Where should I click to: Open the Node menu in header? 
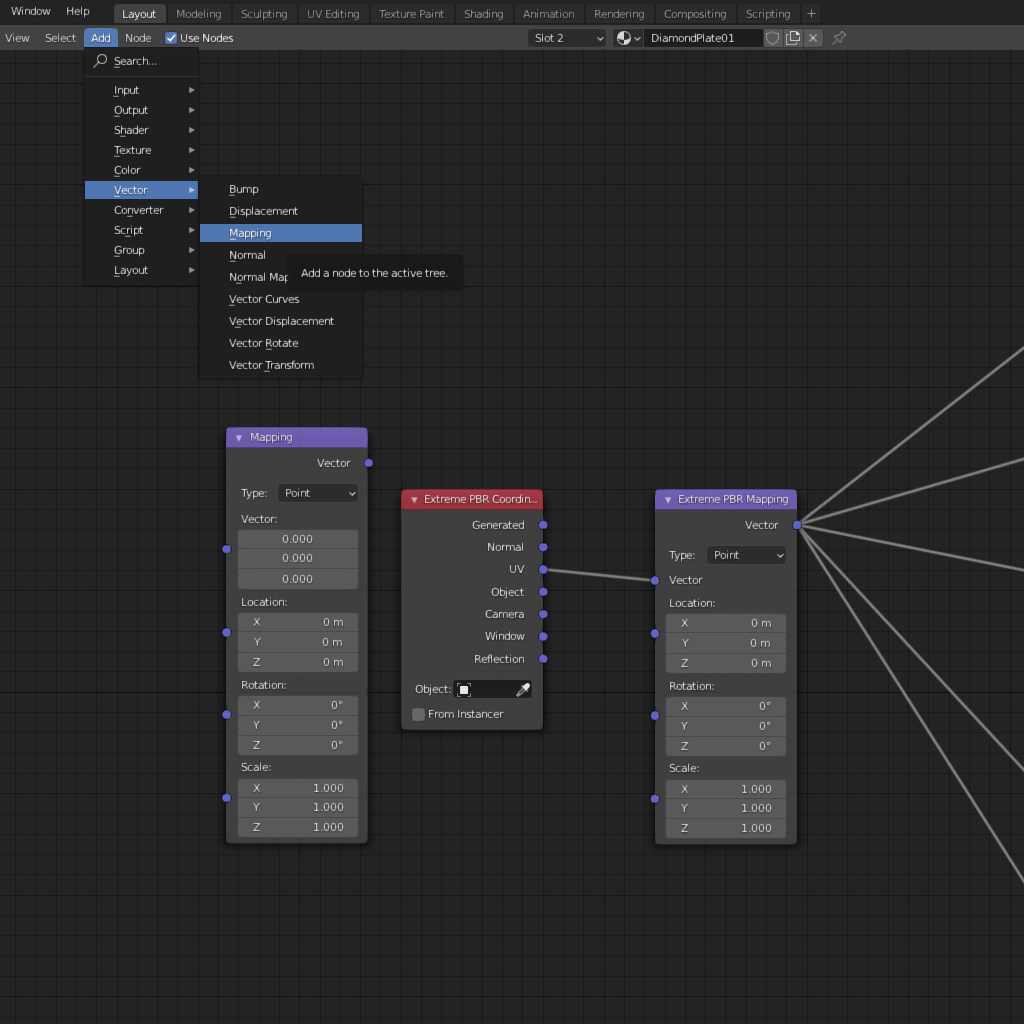coord(138,38)
